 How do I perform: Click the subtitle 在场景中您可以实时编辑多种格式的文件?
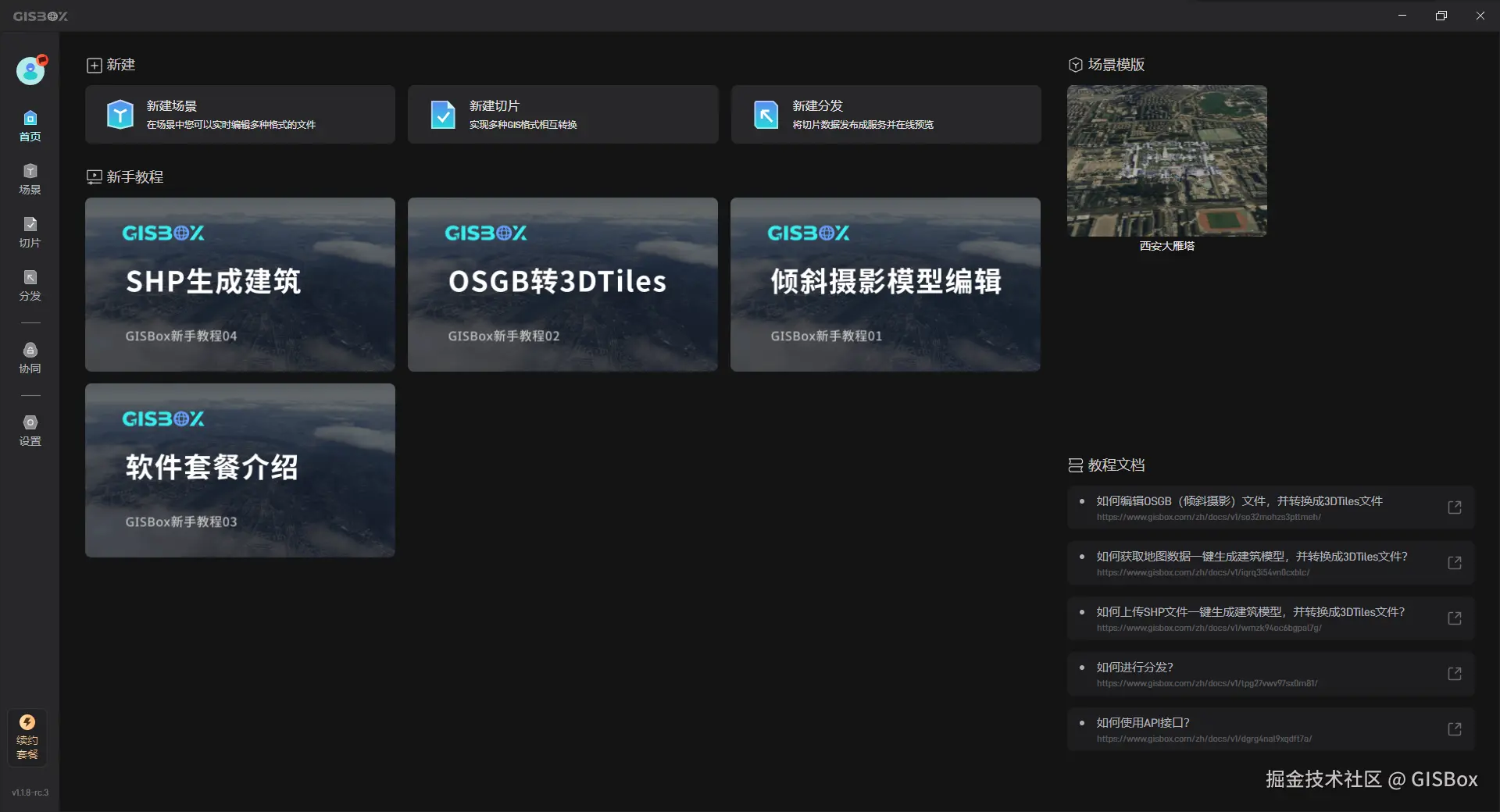[231, 125]
